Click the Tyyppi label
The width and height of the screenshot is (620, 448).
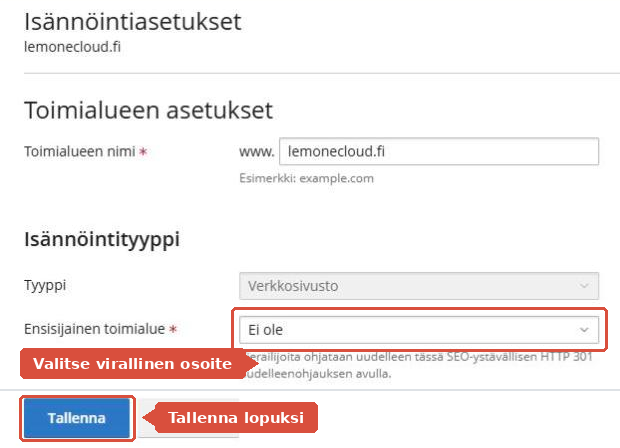click(45, 285)
